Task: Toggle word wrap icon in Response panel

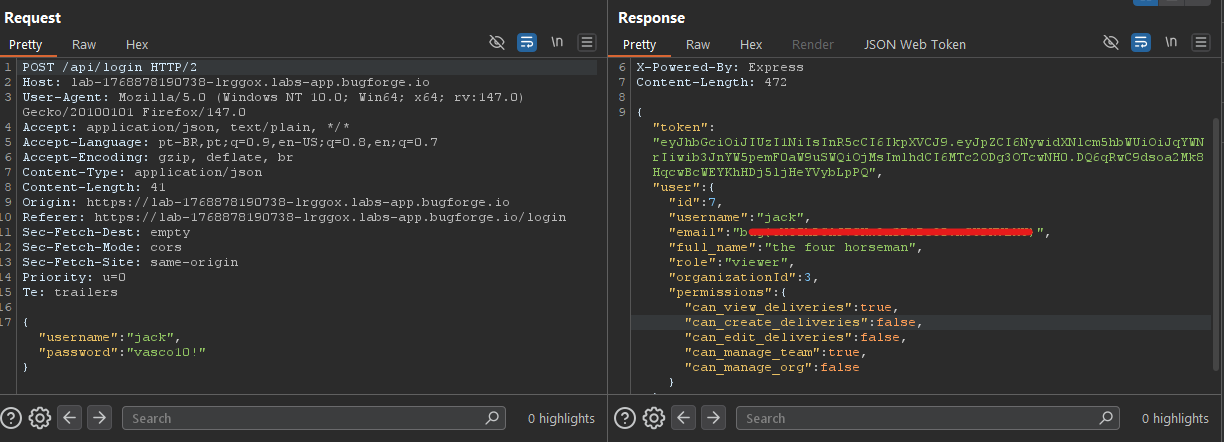Action: click(x=1141, y=43)
